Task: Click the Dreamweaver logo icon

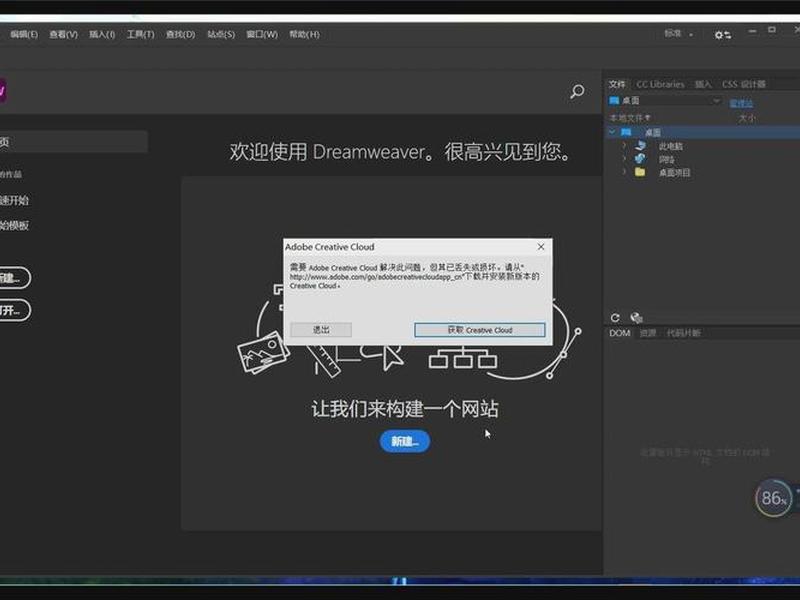Action: pos(3,91)
